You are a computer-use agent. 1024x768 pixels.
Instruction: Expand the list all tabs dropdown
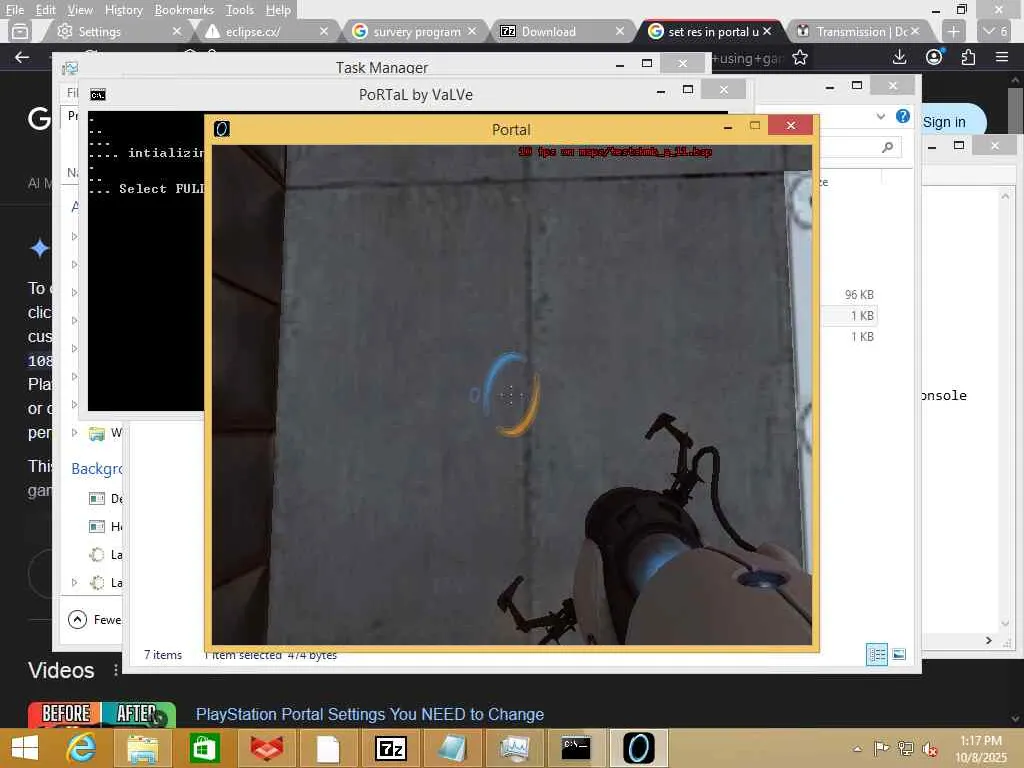click(x=996, y=31)
